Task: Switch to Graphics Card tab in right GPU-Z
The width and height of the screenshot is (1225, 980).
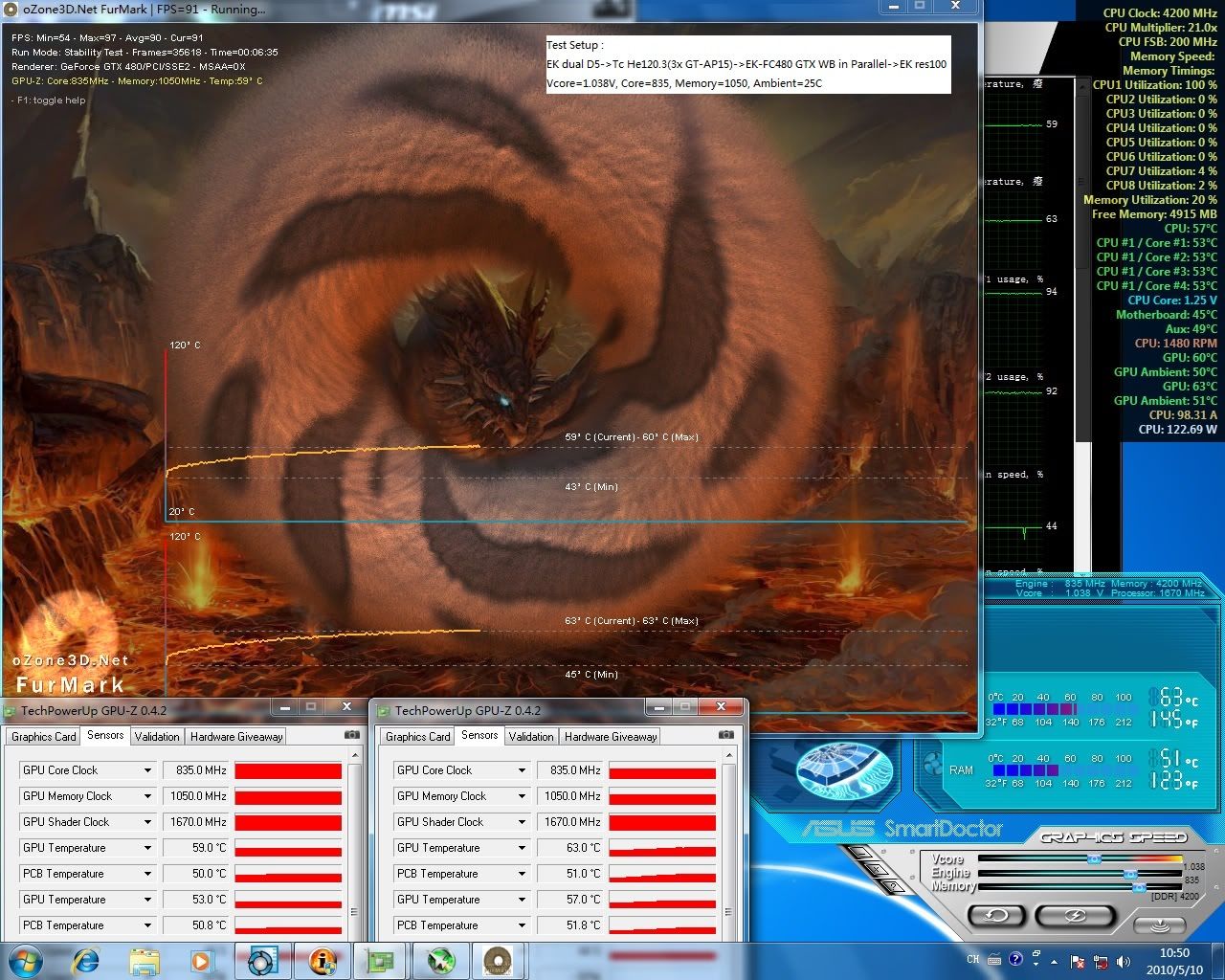Action: point(417,737)
